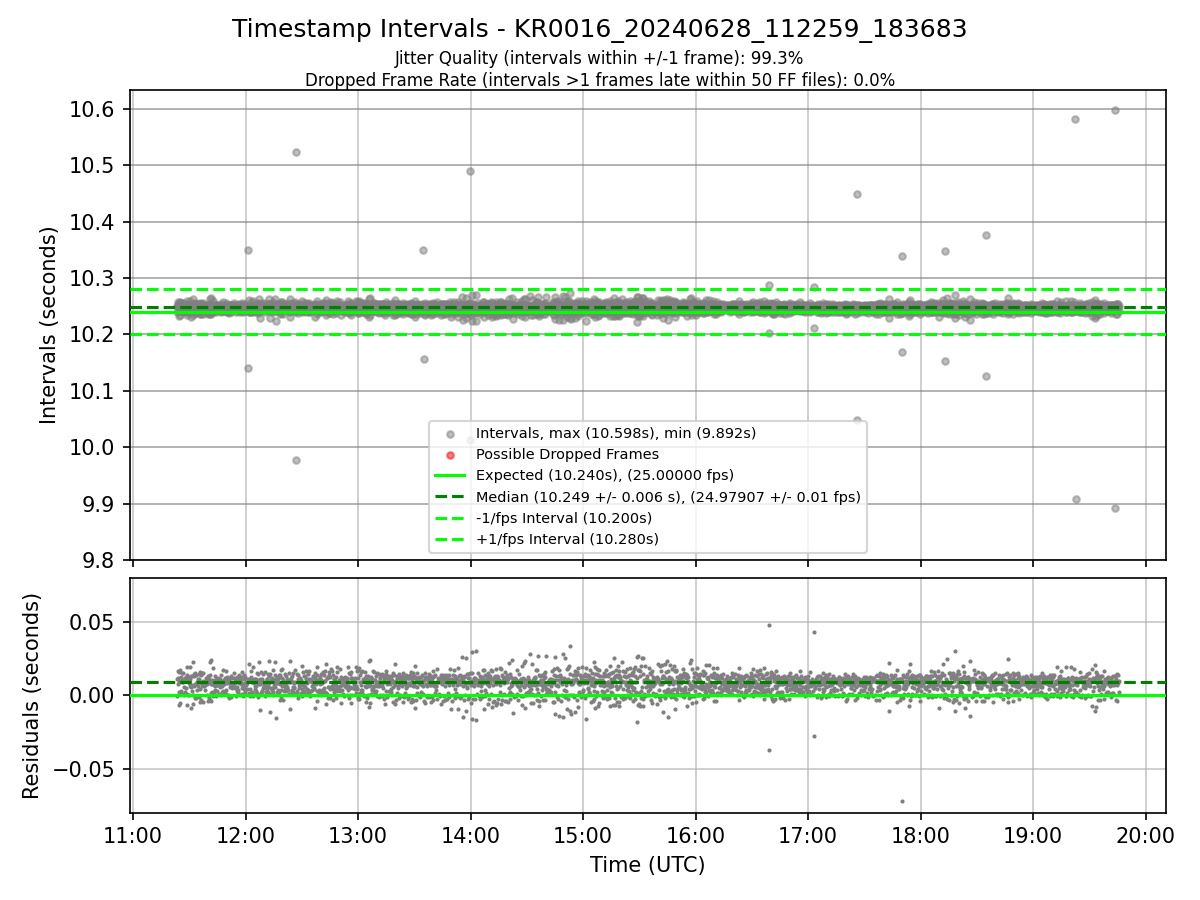Click the lowest residual point near −0.07 seconds
Image resolution: width=1200 pixels, height=900 pixels.
[x=902, y=801]
